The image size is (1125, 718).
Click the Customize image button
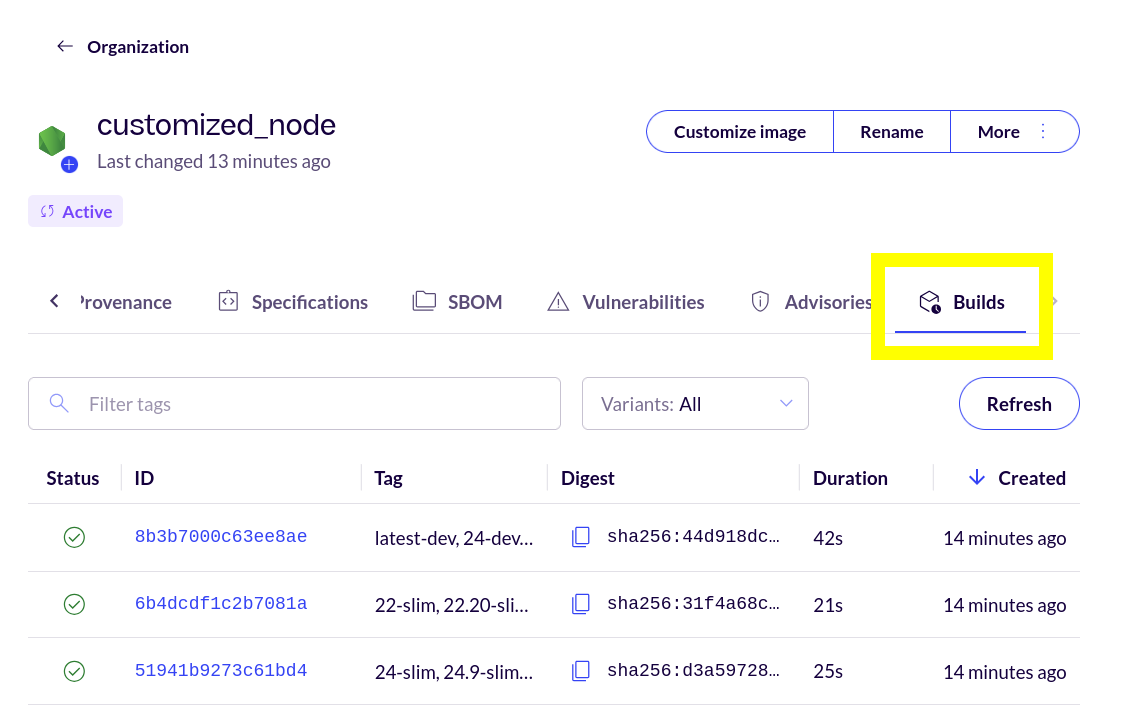click(x=739, y=131)
